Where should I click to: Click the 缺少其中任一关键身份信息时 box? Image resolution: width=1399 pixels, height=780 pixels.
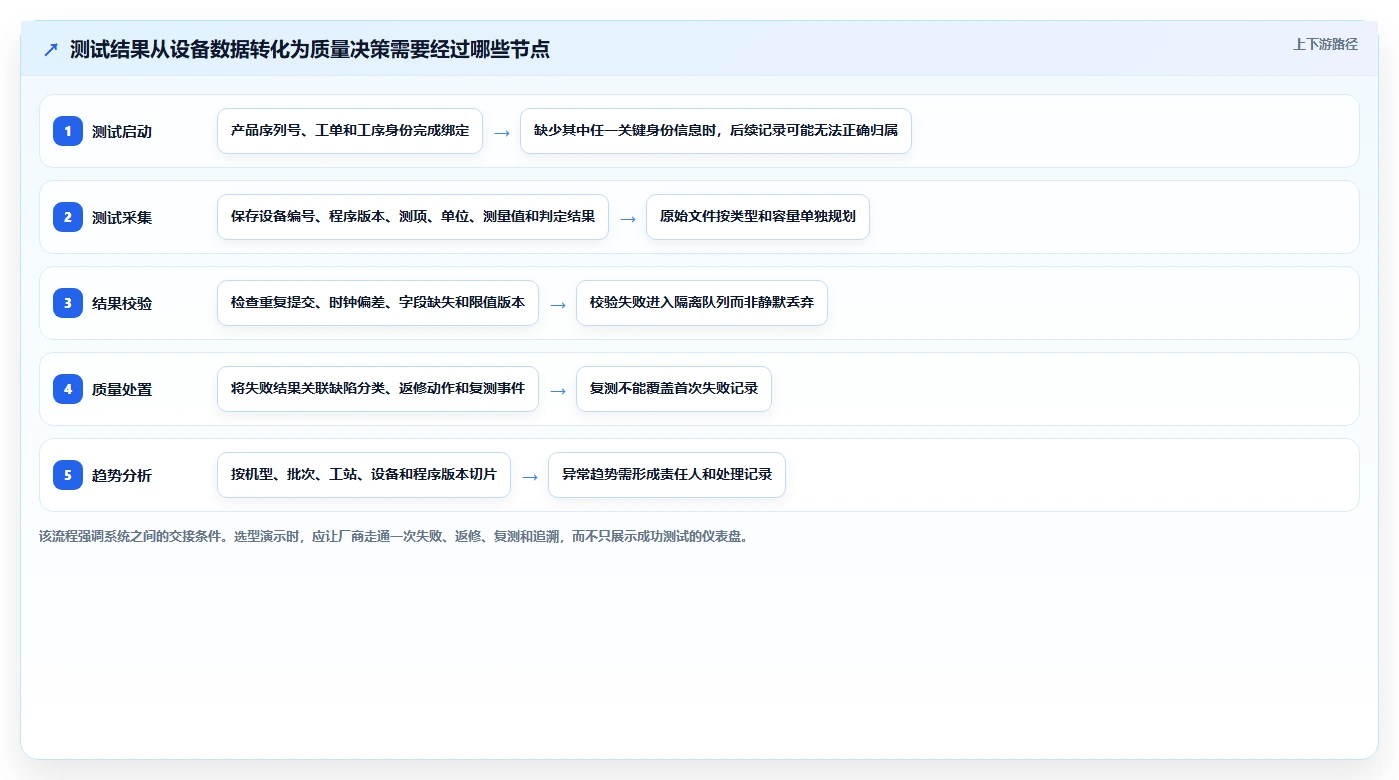point(716,131)
